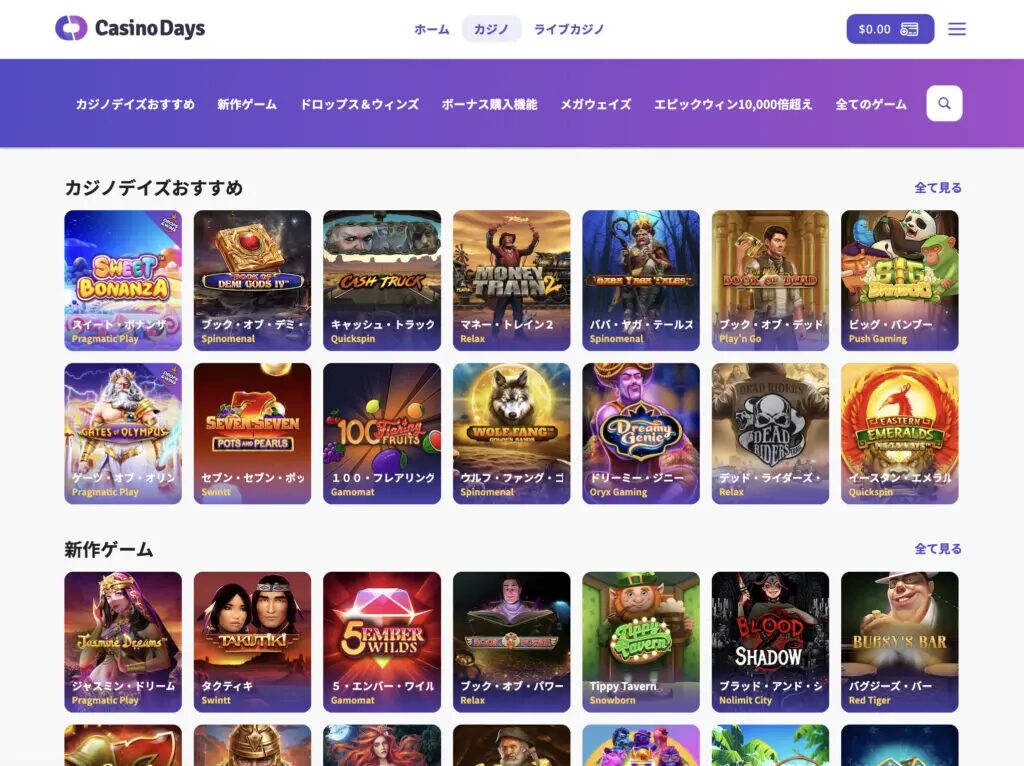
Task: Launch the Money Train 2 game tile
Action: (x=511, y=280)
